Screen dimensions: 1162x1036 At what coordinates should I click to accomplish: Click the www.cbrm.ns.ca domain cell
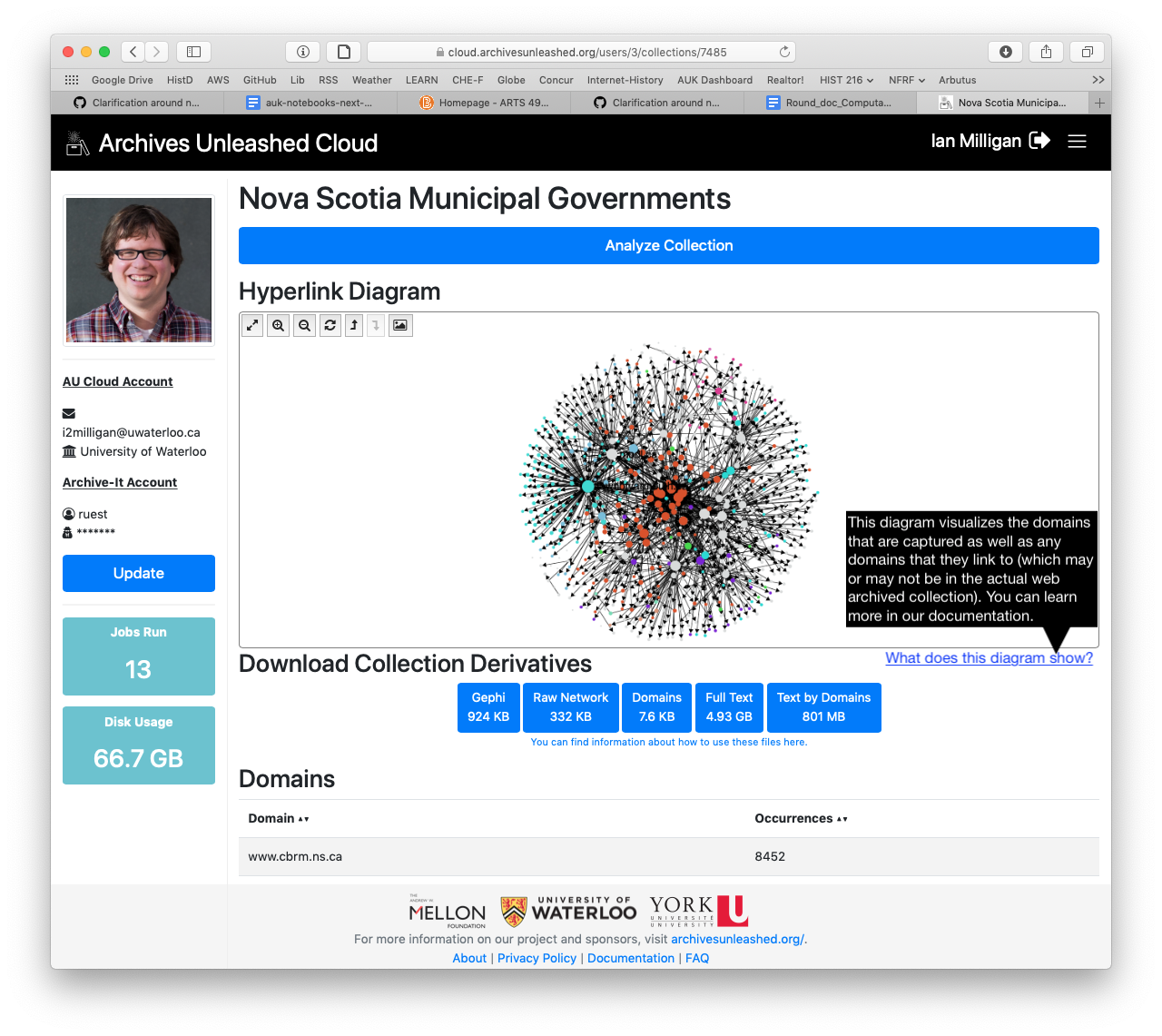coord(295,856)
